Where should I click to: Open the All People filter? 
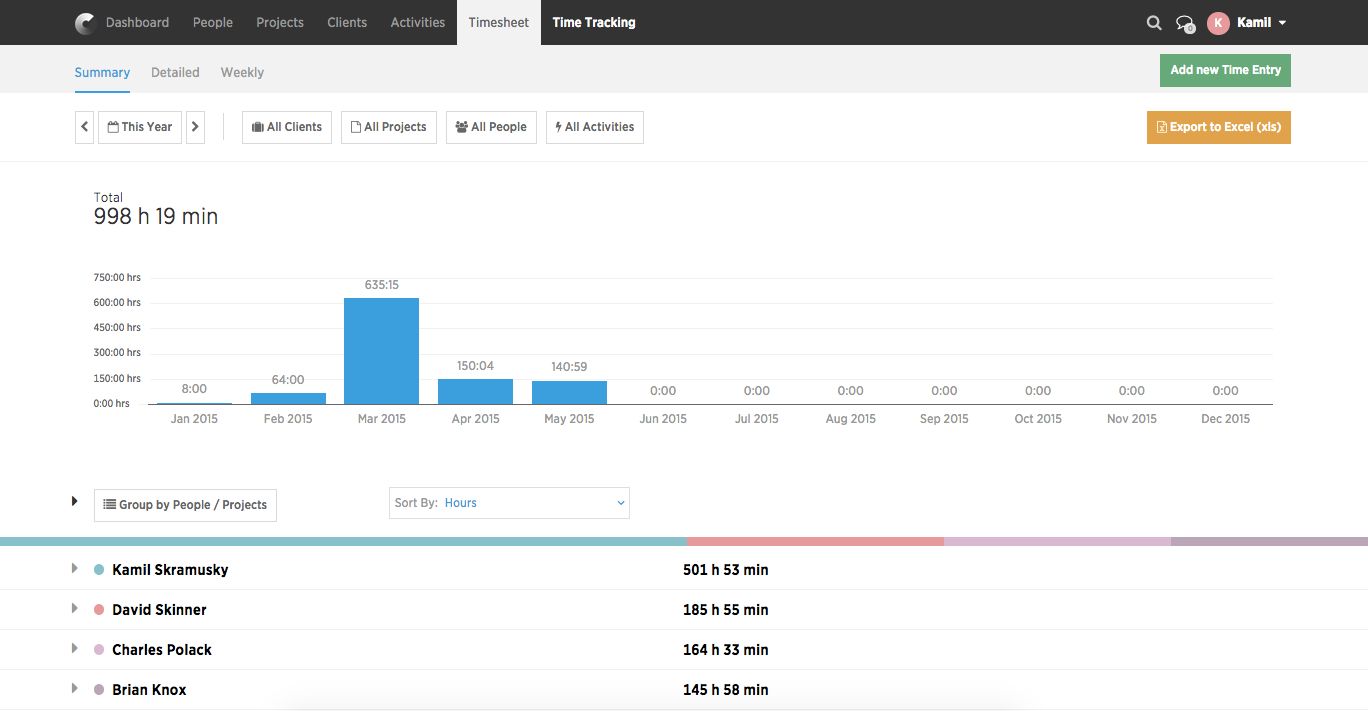pyautogui.click(x=491, y=127)
